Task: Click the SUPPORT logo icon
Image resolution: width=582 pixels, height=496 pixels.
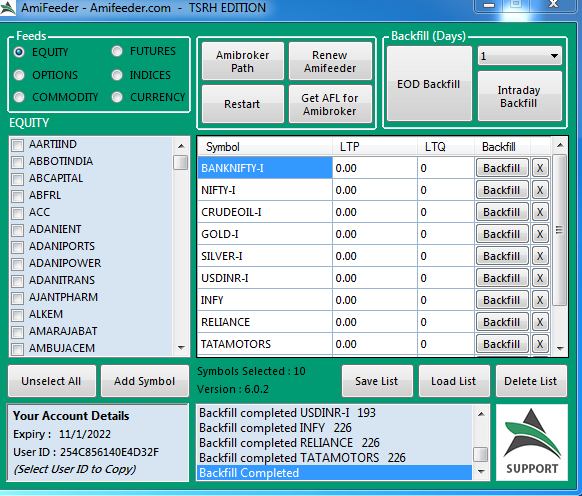Action: (x=532, y=443)
